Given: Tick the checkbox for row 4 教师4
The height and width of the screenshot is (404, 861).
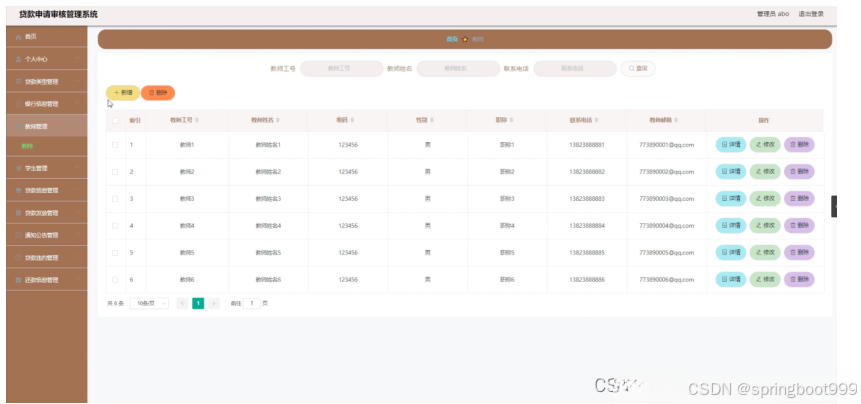Looking at the screenshot, I should pos(115,226).
